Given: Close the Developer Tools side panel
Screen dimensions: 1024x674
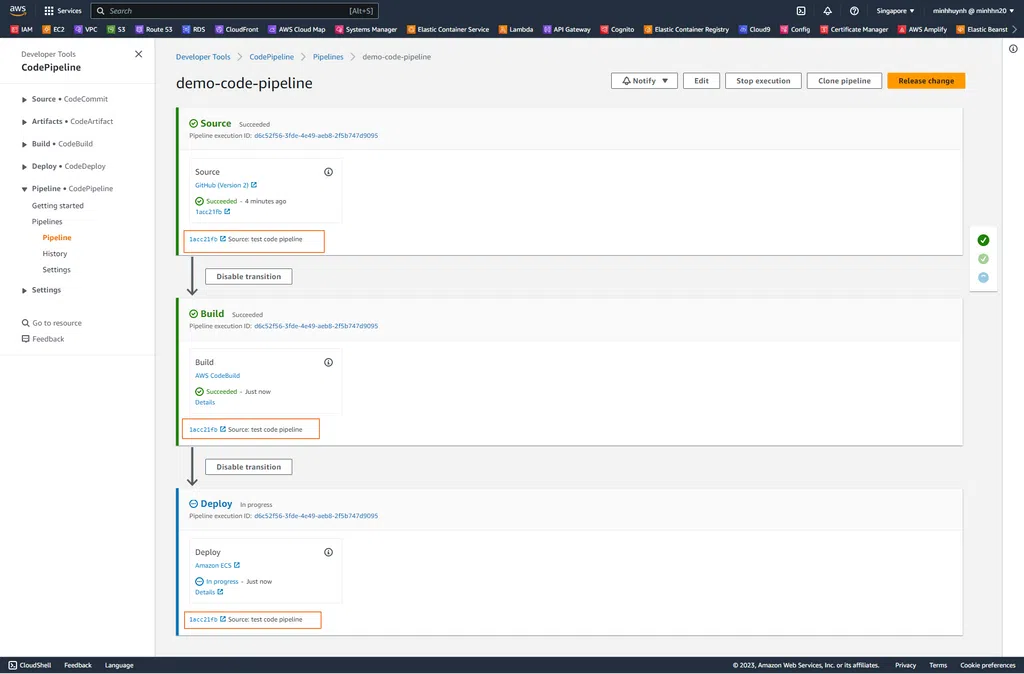Looking at the screenshot, I should point(138,54).
